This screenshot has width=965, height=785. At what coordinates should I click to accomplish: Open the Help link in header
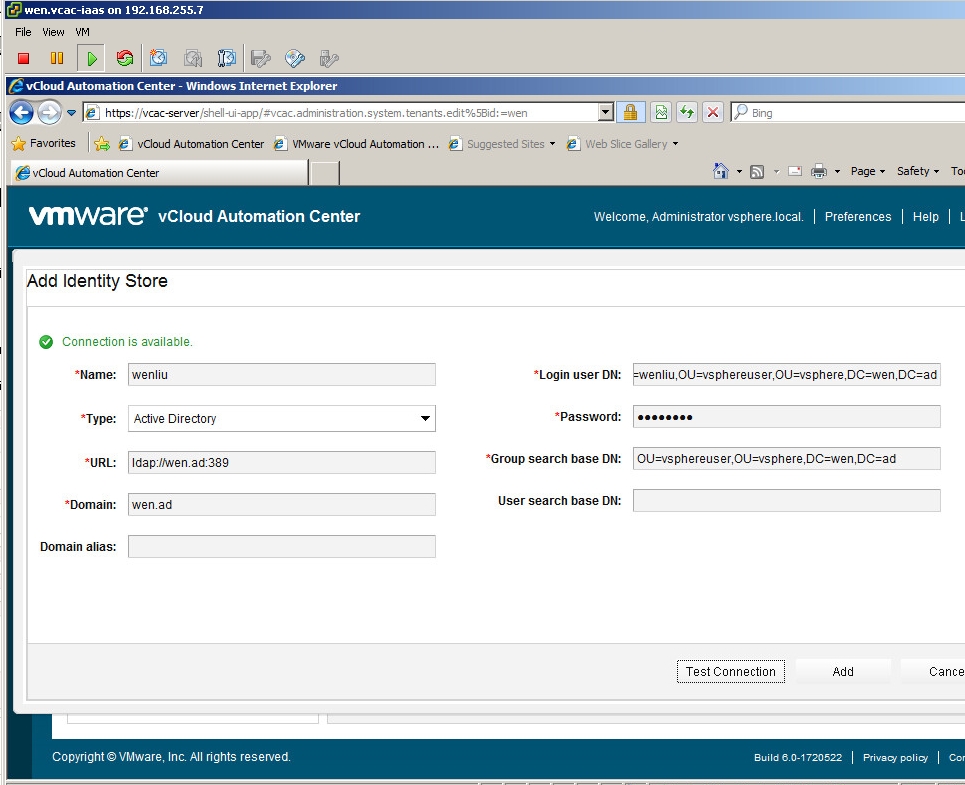pos(926,217)
